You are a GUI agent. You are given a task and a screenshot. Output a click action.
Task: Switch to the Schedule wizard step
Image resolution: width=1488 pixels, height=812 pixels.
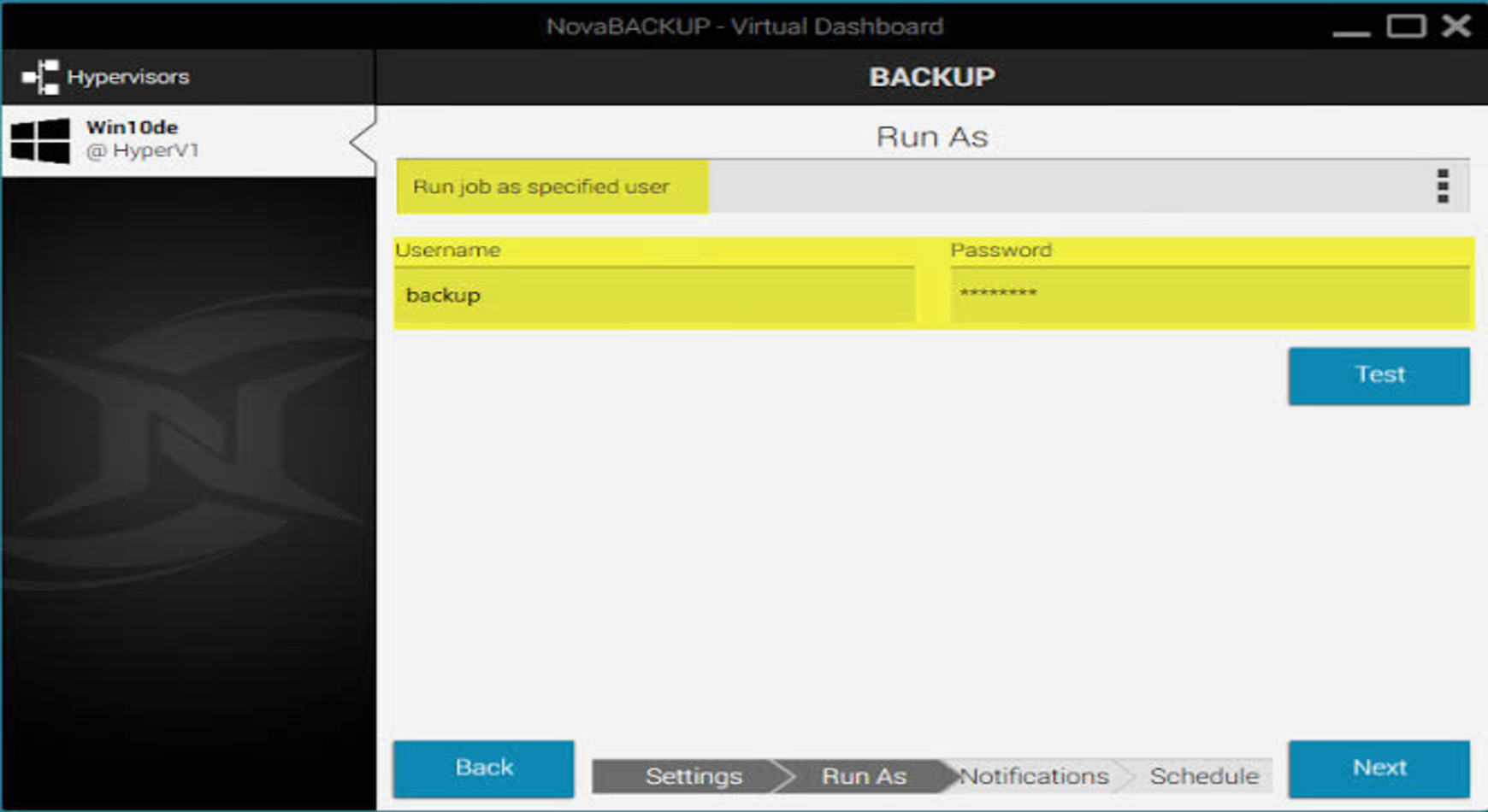click(1204, 776)
